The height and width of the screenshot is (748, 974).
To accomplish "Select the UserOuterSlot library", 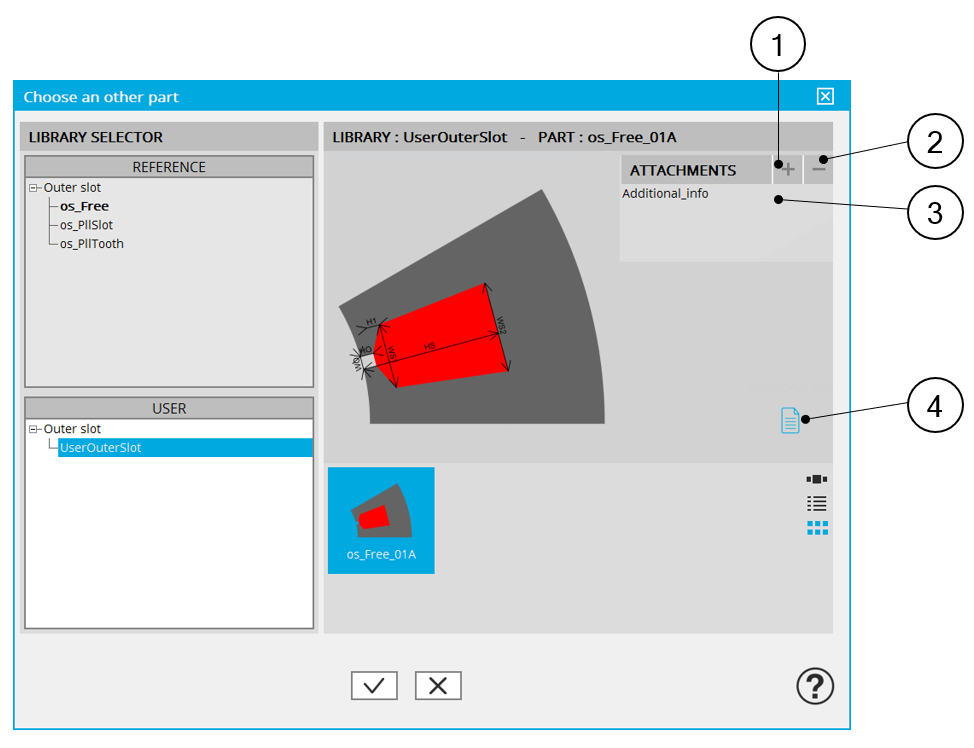I will 100,448.
